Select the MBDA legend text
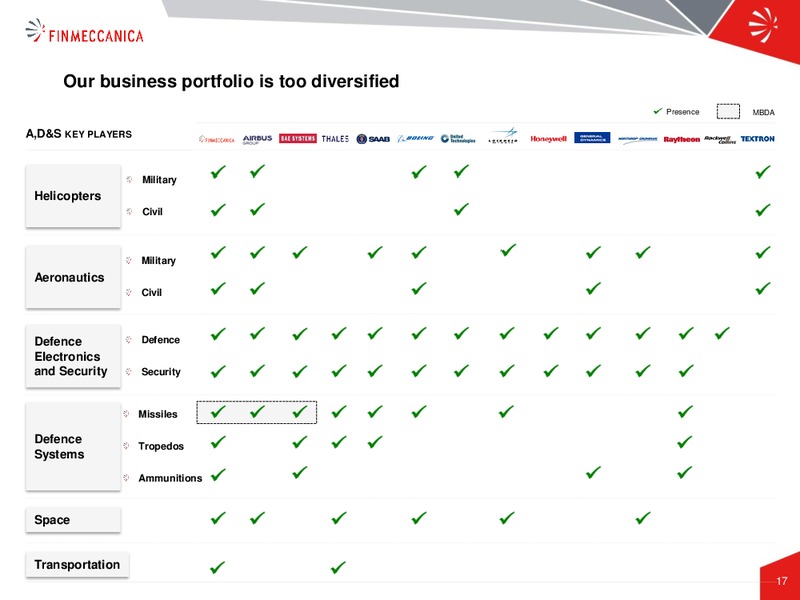This screenshot has width=800, height=600. pos(763,112)
